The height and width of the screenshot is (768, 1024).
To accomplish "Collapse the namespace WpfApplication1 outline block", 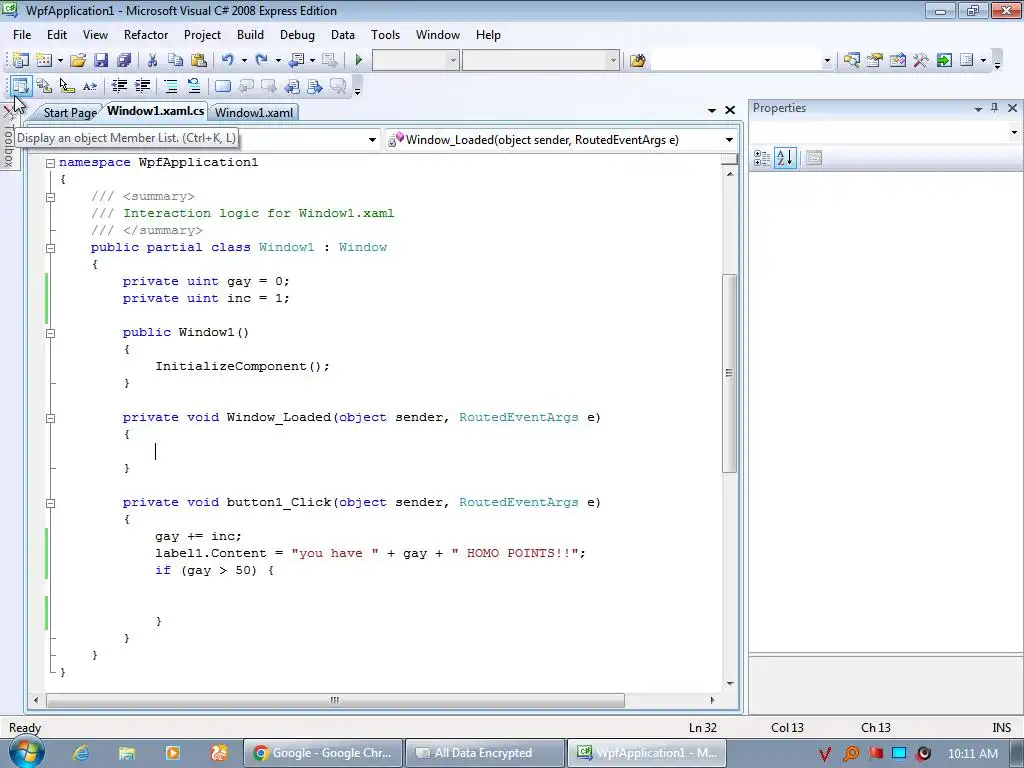I will point(50,163).
